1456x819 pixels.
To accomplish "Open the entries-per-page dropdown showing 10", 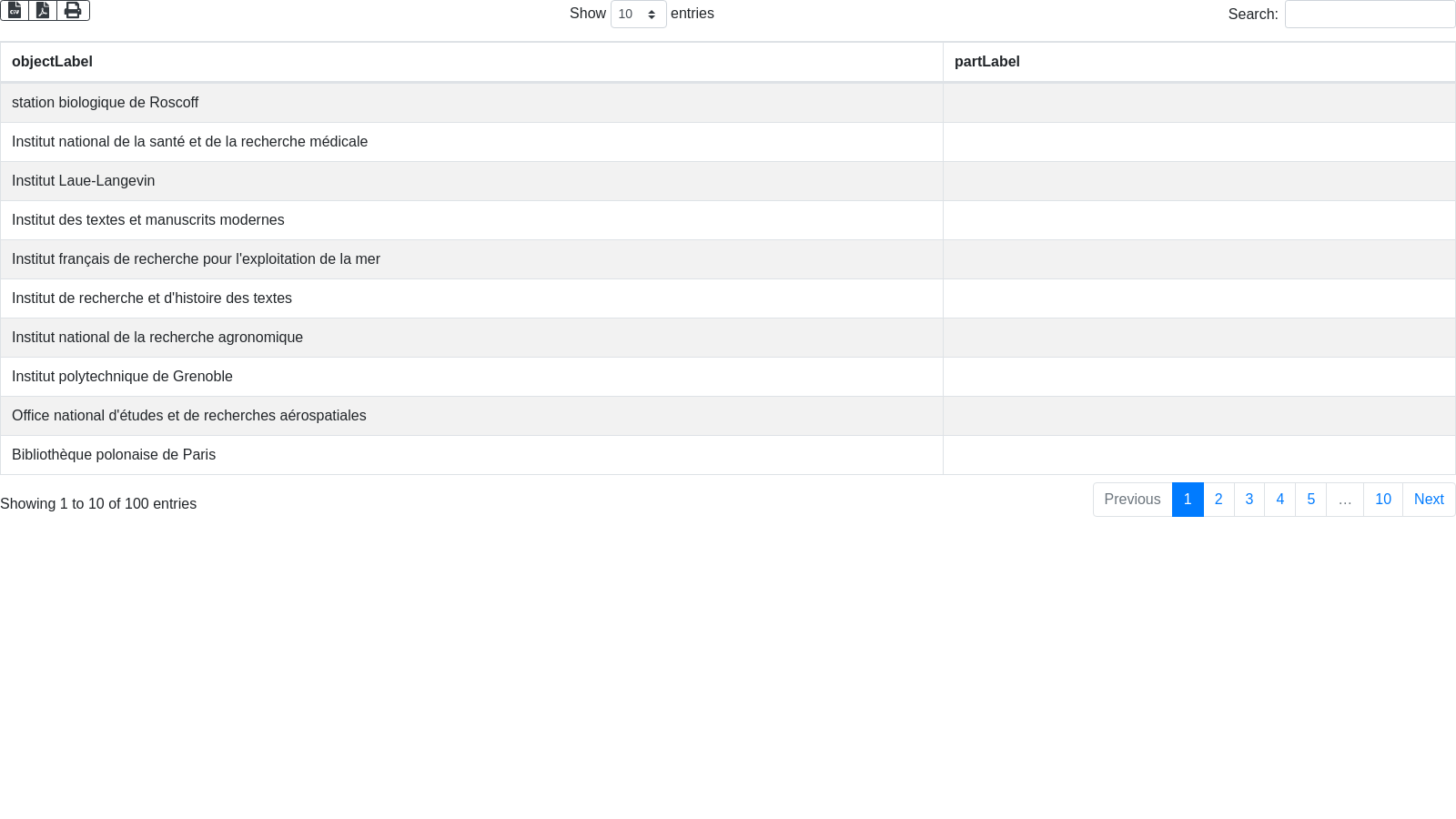I will pyautogui.click(x=638, y=14).
